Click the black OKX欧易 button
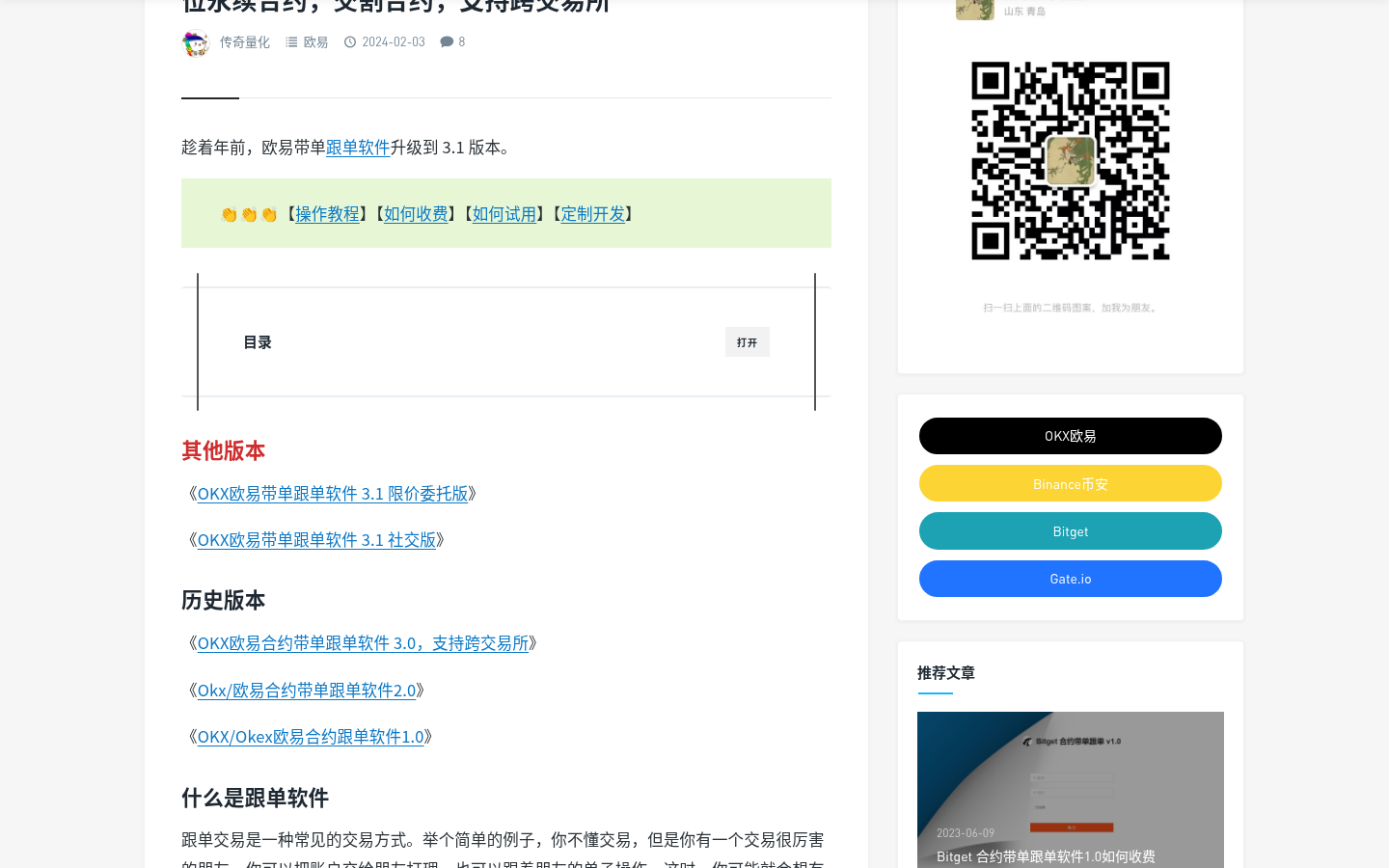 pyautogui.click(x=1071, y=436)
